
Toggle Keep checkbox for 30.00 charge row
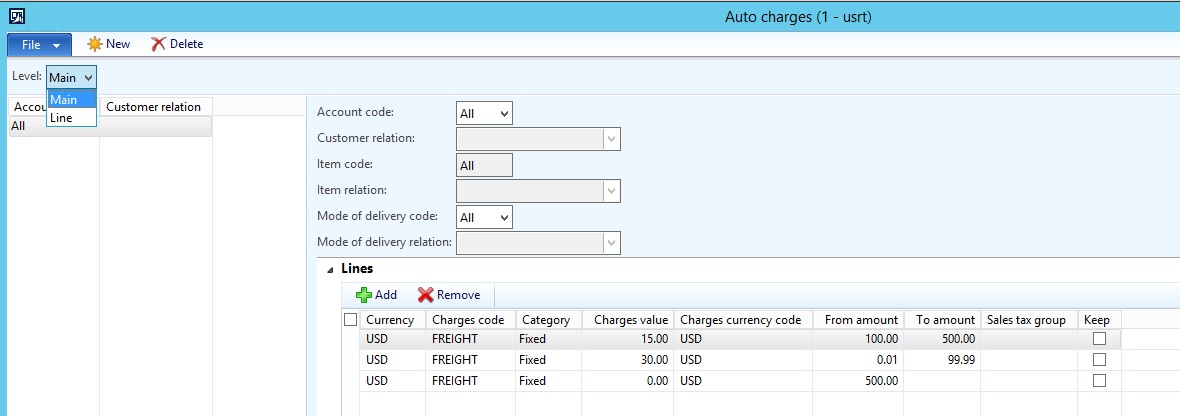(x=1099, y=360)
